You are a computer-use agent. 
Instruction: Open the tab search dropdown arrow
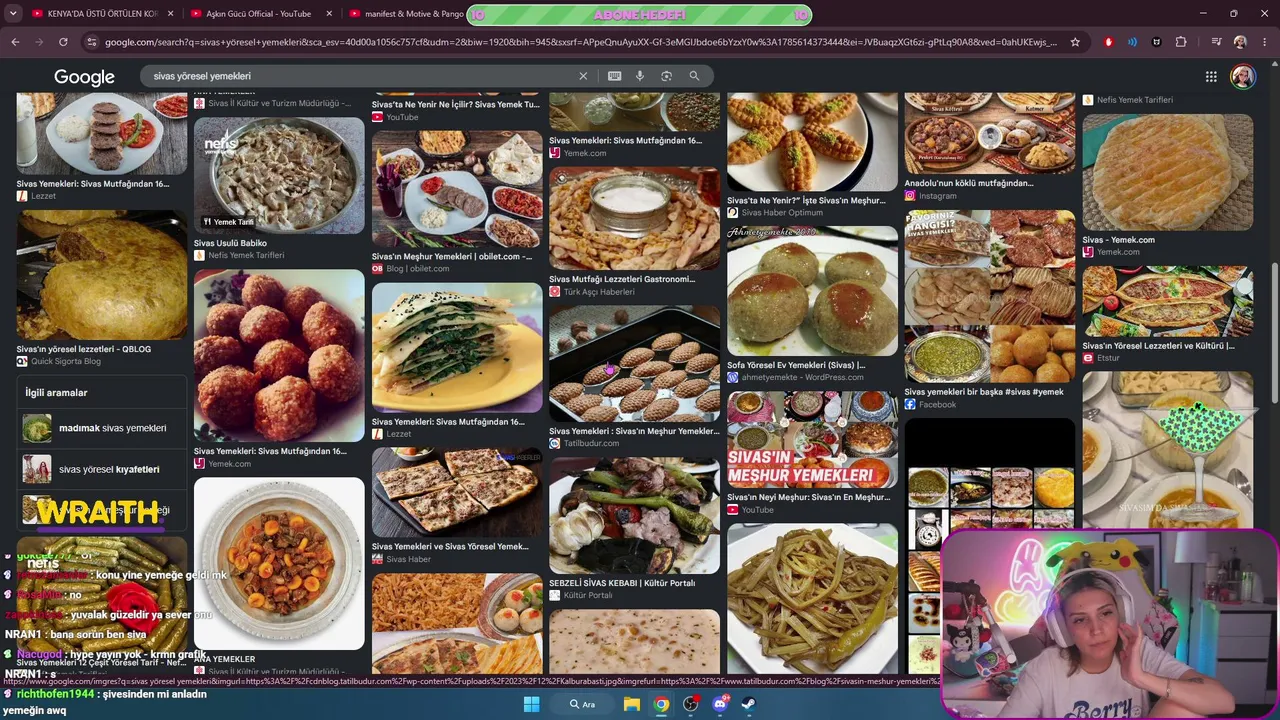[12, 14]
